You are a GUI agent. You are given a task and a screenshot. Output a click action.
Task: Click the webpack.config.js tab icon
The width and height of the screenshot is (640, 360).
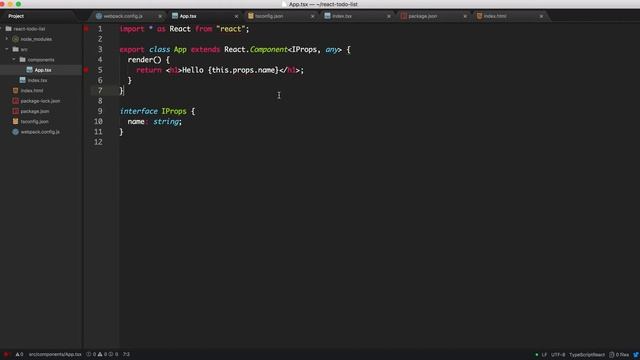click(x=99, y=16)
